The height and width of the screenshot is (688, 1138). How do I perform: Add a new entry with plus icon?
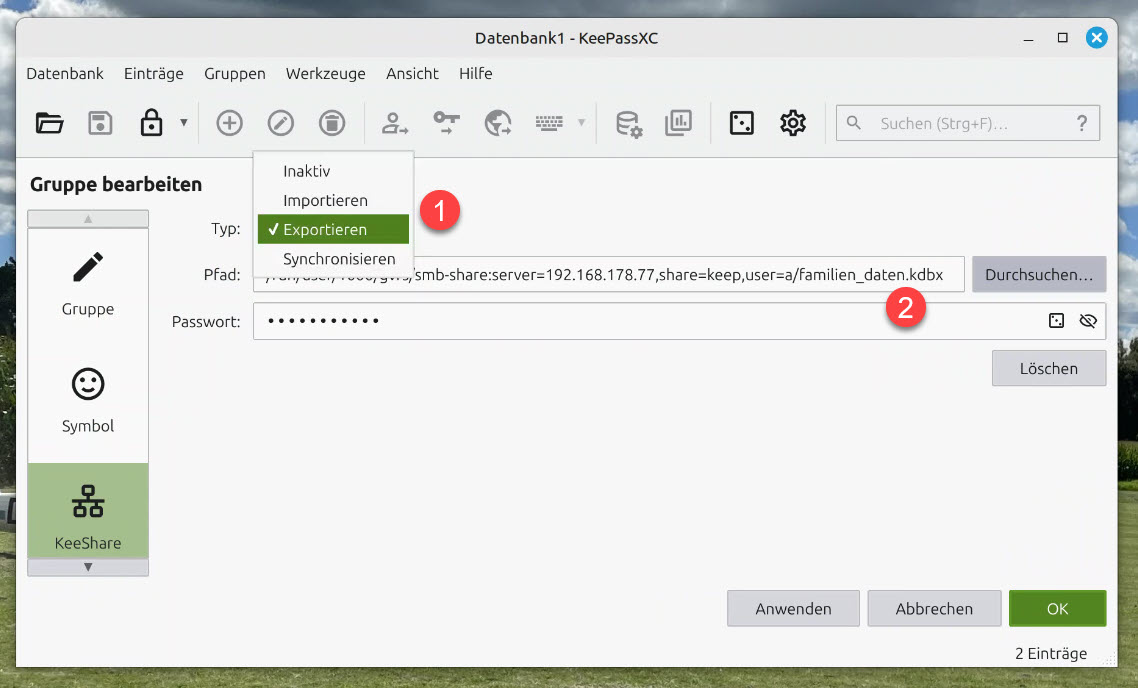pos(229,123)
